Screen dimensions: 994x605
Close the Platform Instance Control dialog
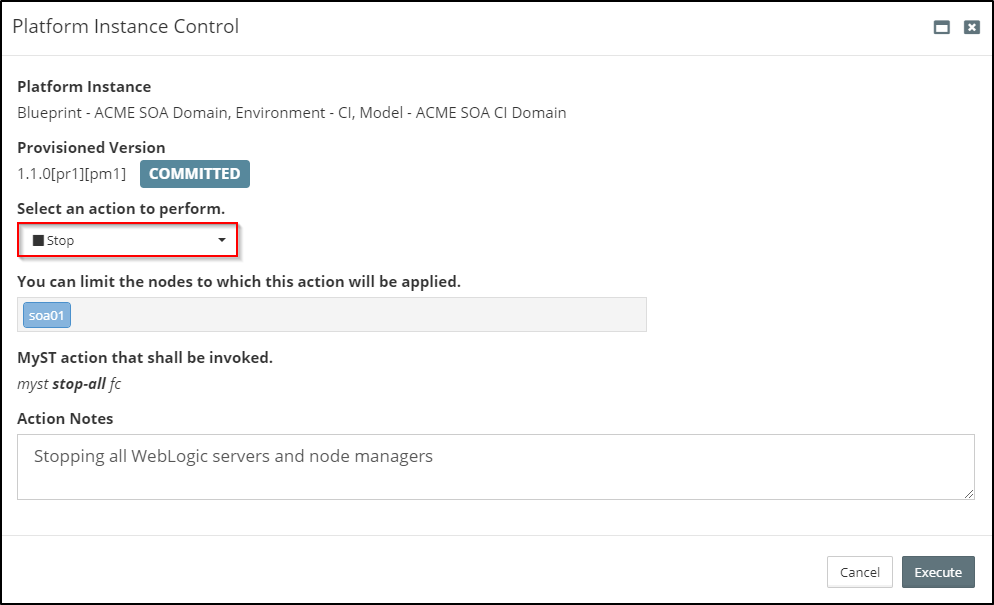pyautogui.click(x=971, y=28)
